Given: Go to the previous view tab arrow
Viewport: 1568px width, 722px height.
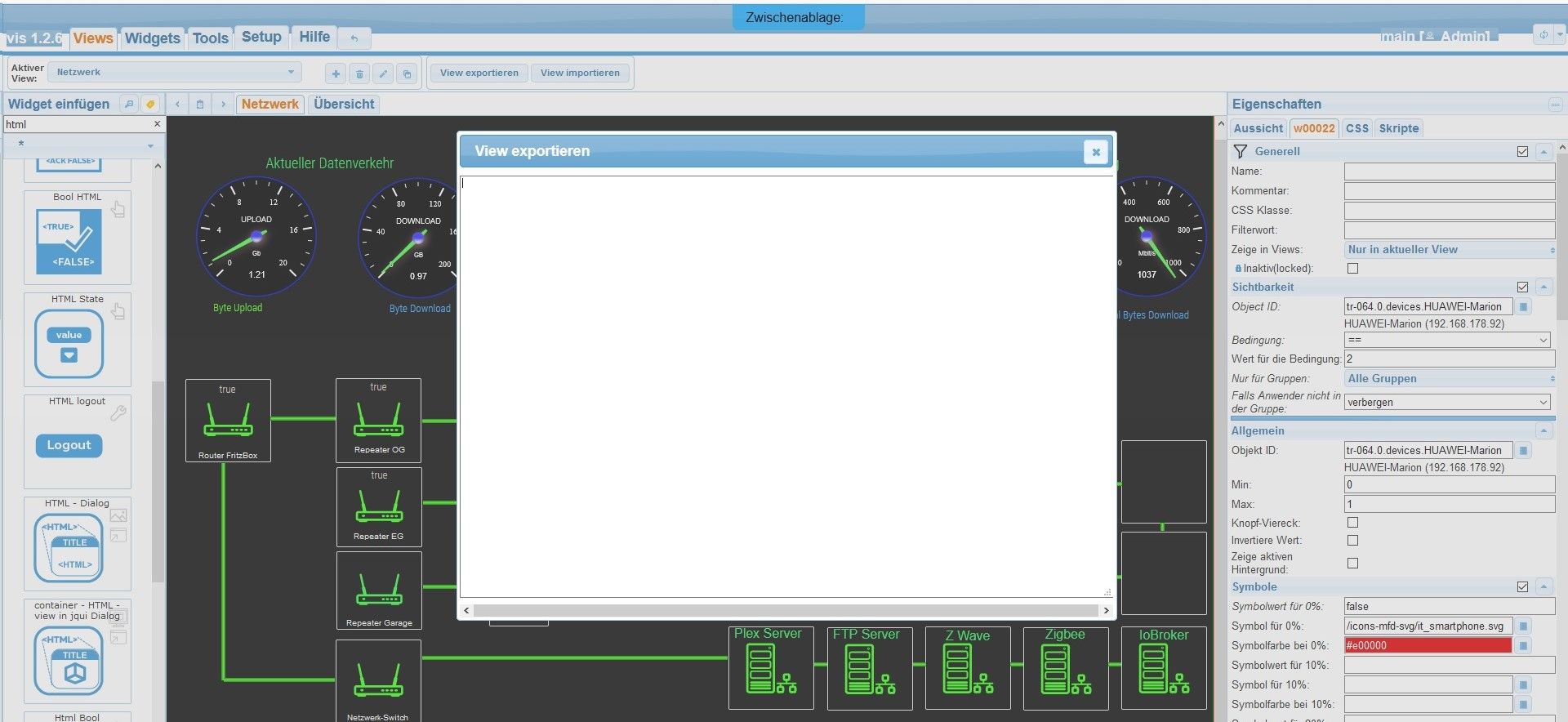Looking at the screenshot, I should [178, 104].
